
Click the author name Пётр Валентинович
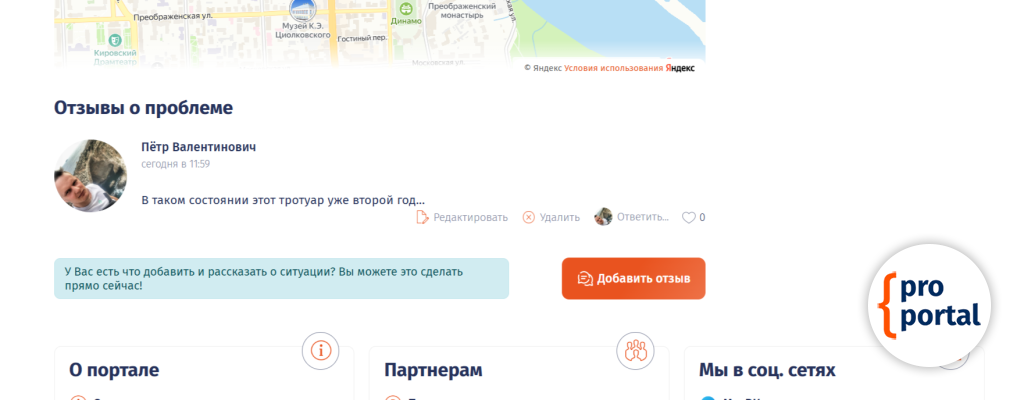199,147
